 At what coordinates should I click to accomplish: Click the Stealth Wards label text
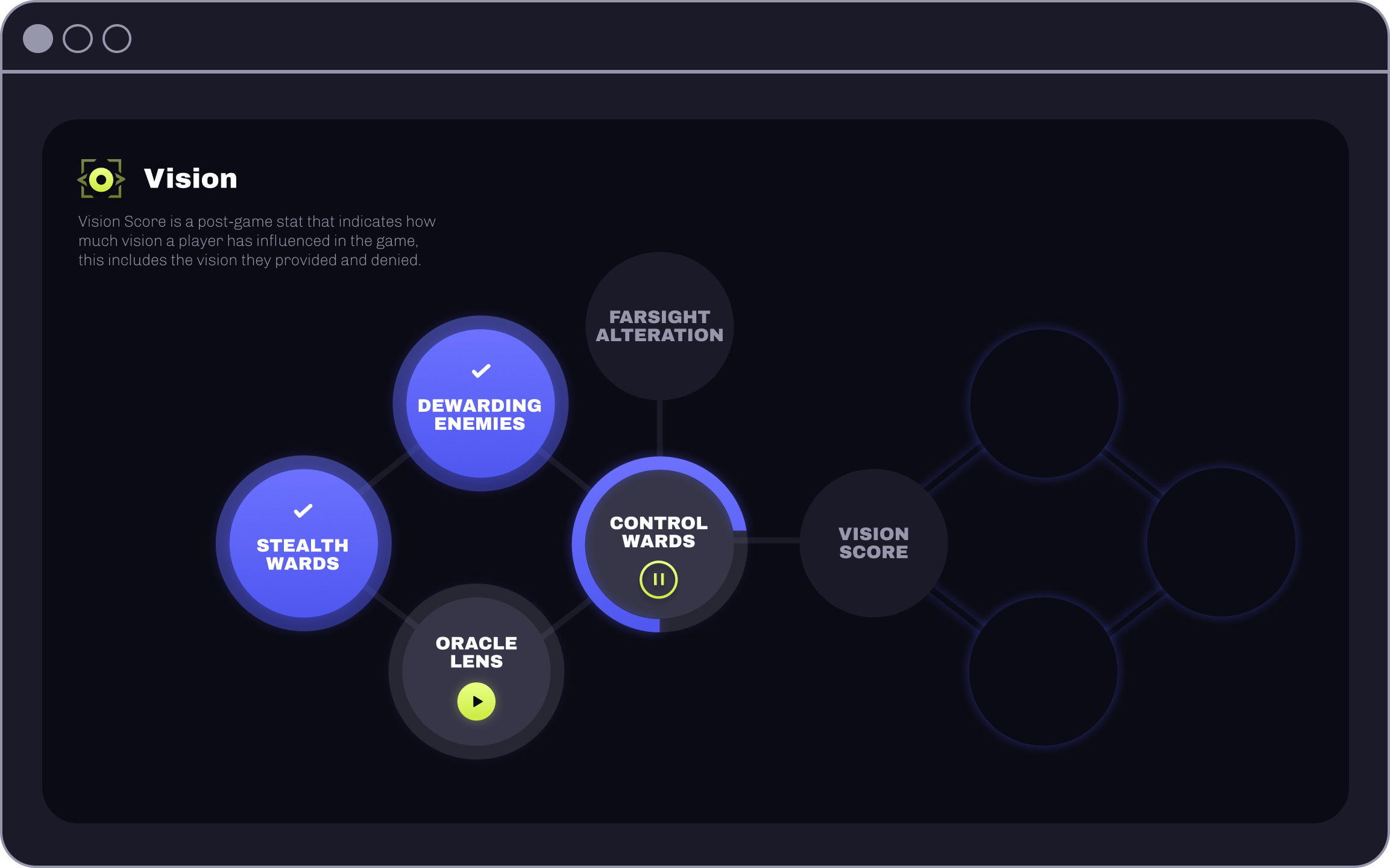pos(303,555)
